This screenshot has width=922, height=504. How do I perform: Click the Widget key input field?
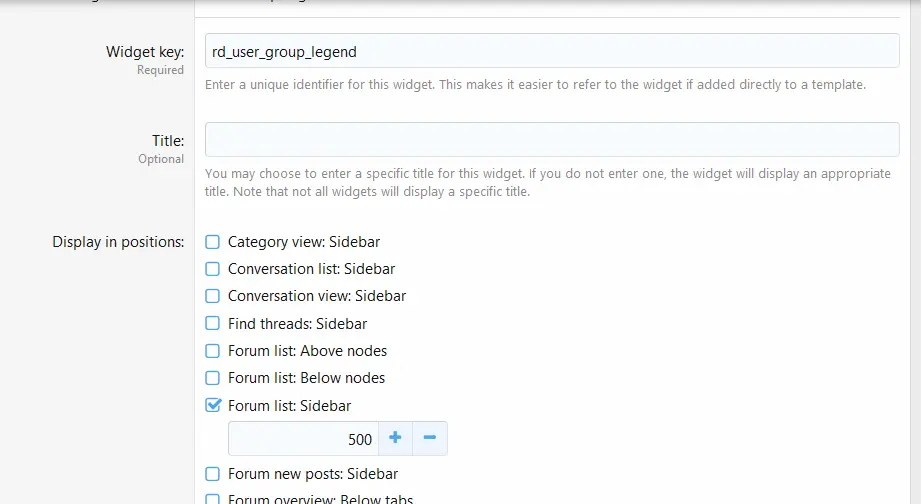click(x=552, y=51)
